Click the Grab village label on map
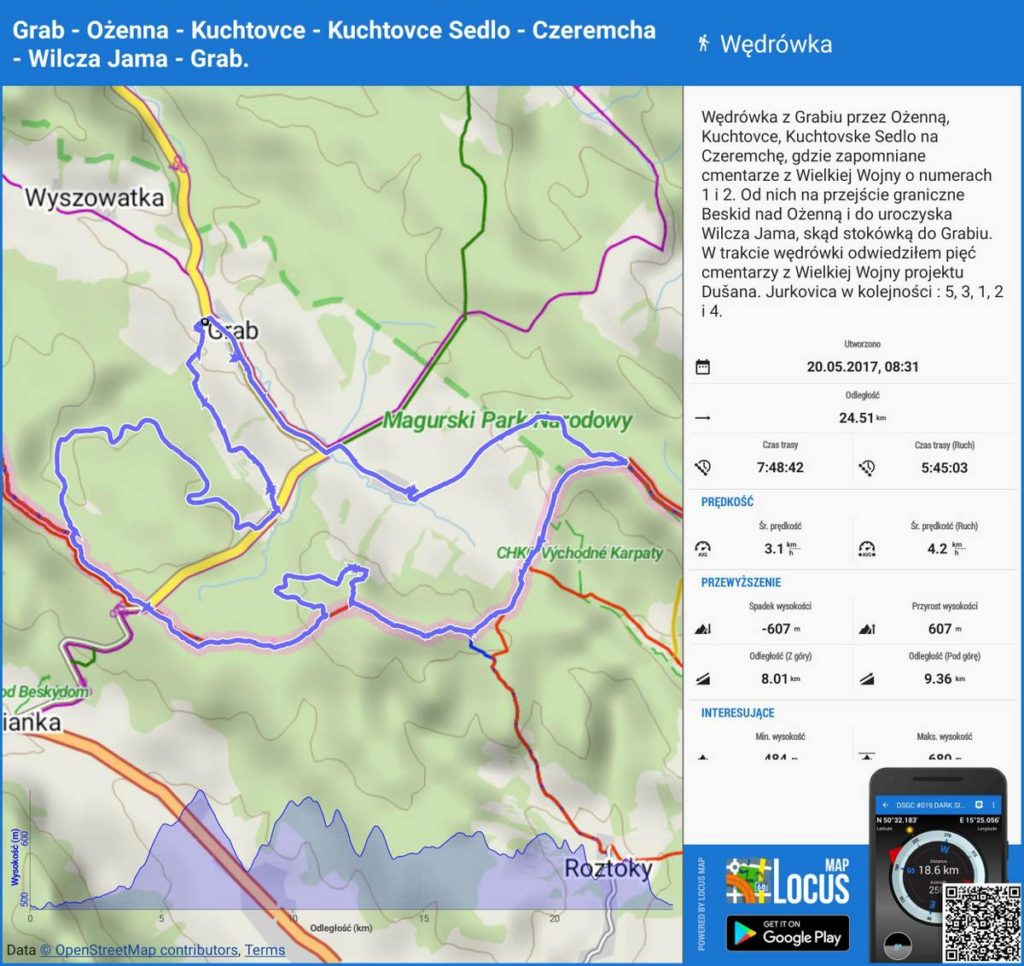The image size is (1024, 966). 233,330
